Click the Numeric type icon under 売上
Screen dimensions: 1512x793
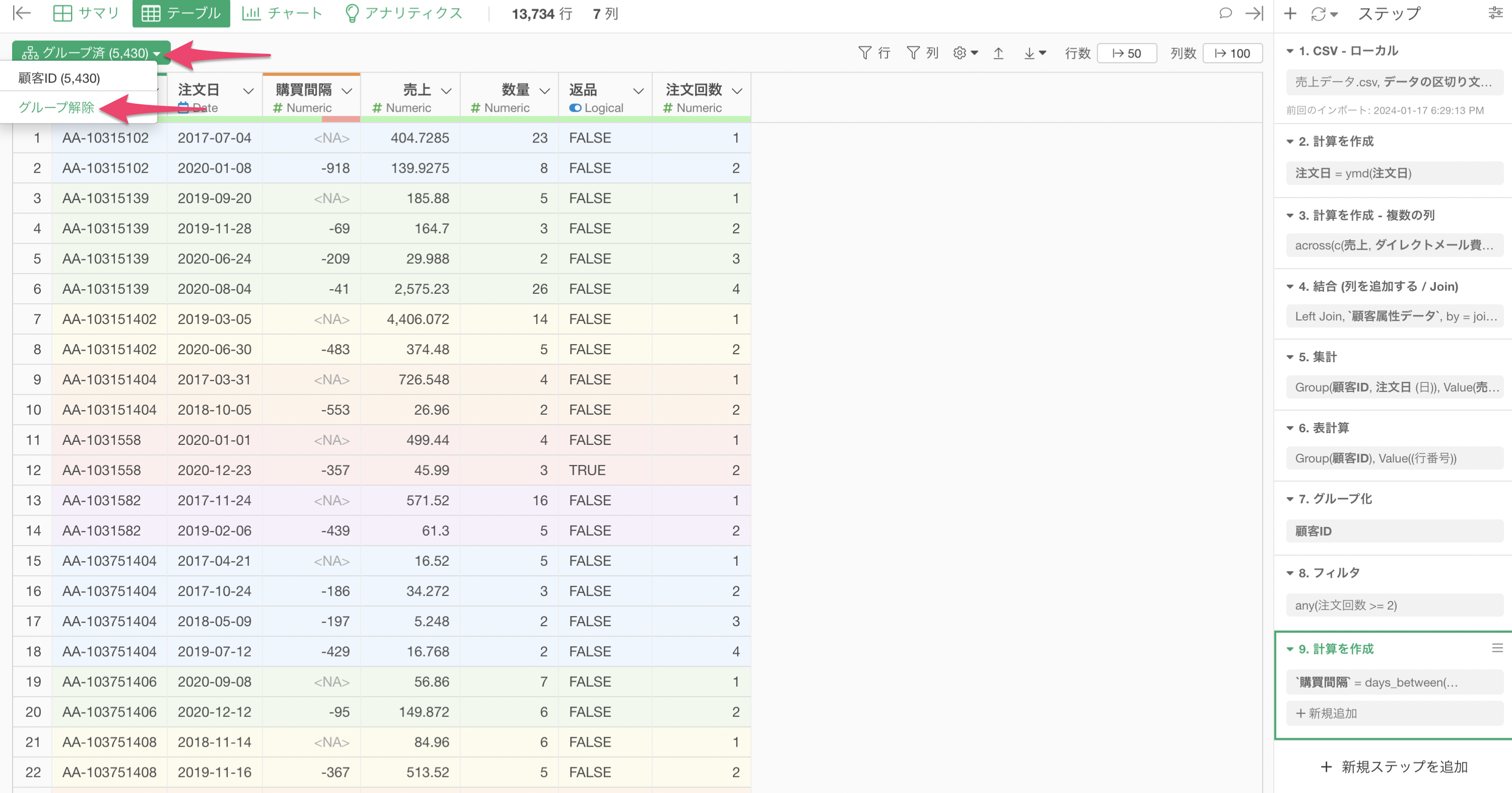click(377, 108)
